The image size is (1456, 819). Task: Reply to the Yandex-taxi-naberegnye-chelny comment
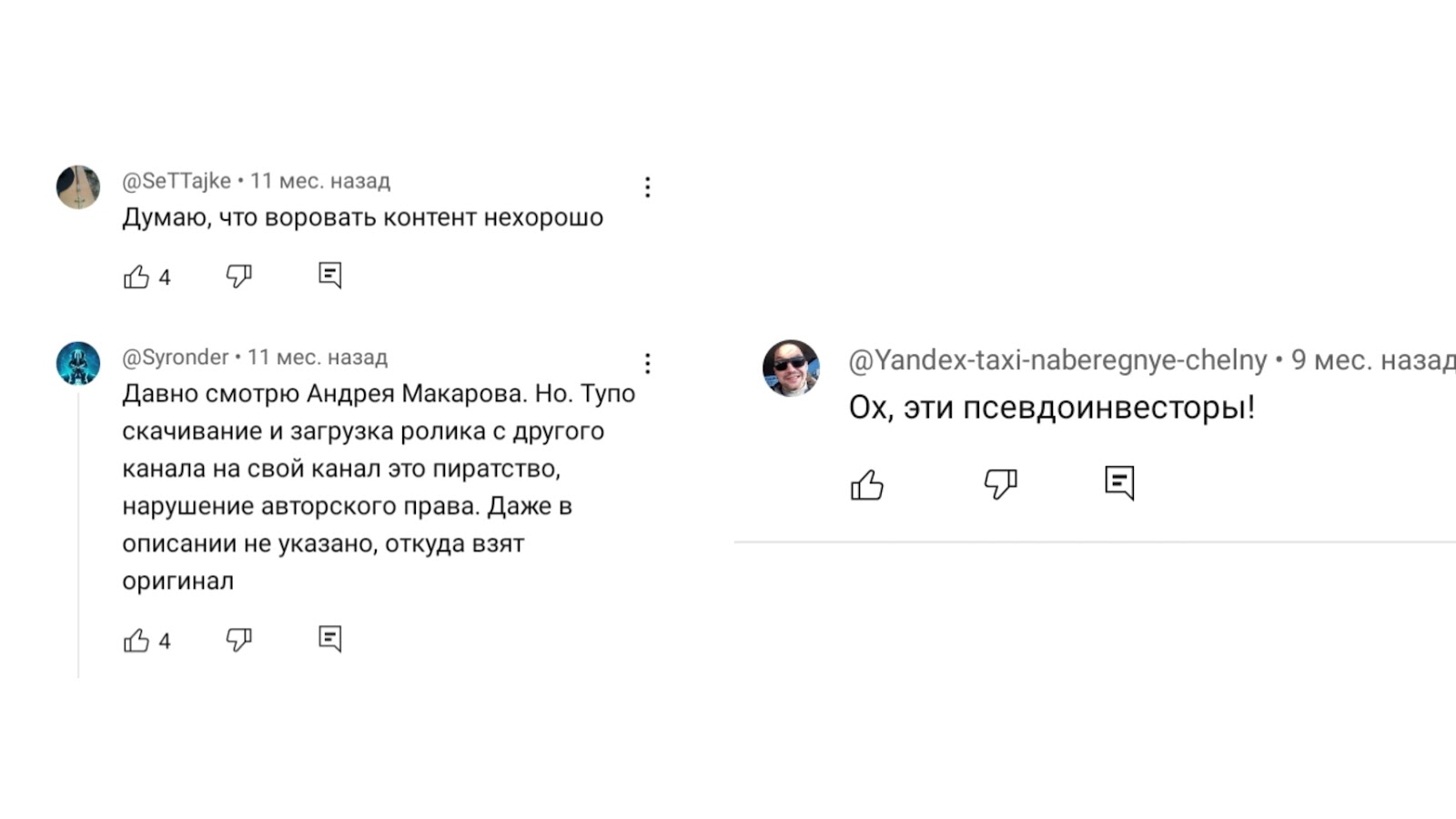click(x=1119, y=482)
